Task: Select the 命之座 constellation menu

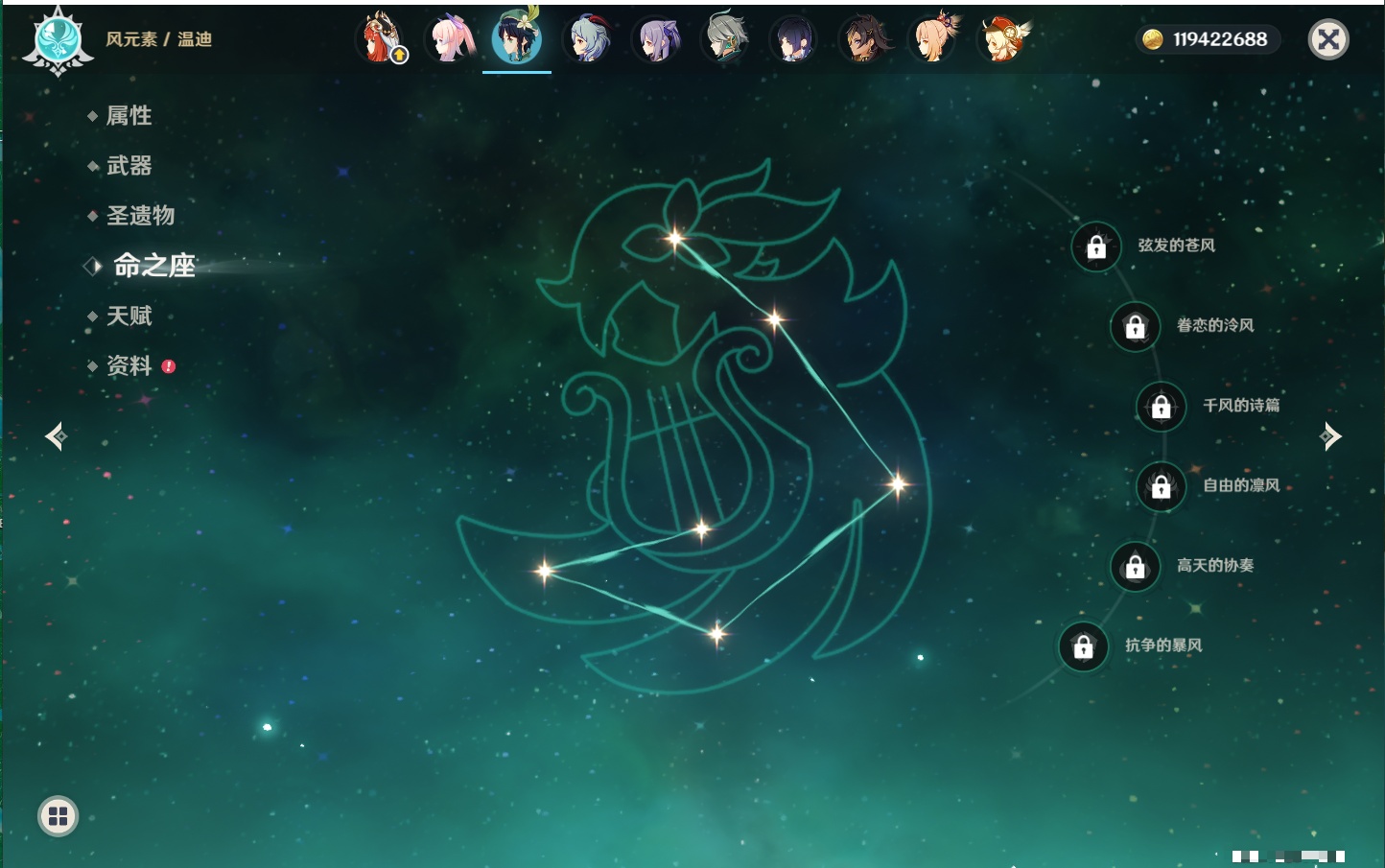Action: point(153,266)
